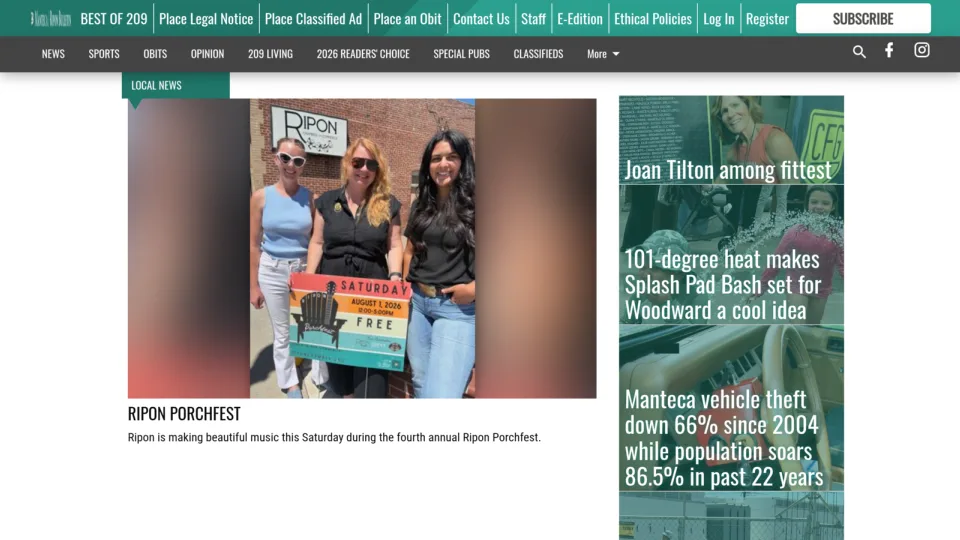Open the CLASSIFIEDS section
The image size is (960, 540).
pos(538,54)
